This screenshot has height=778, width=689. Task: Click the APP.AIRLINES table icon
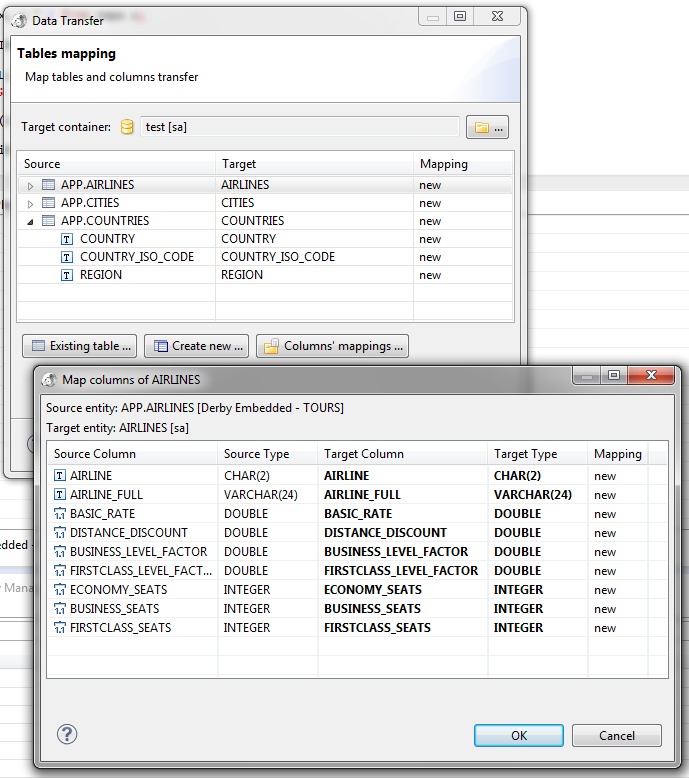pos(48,185)
